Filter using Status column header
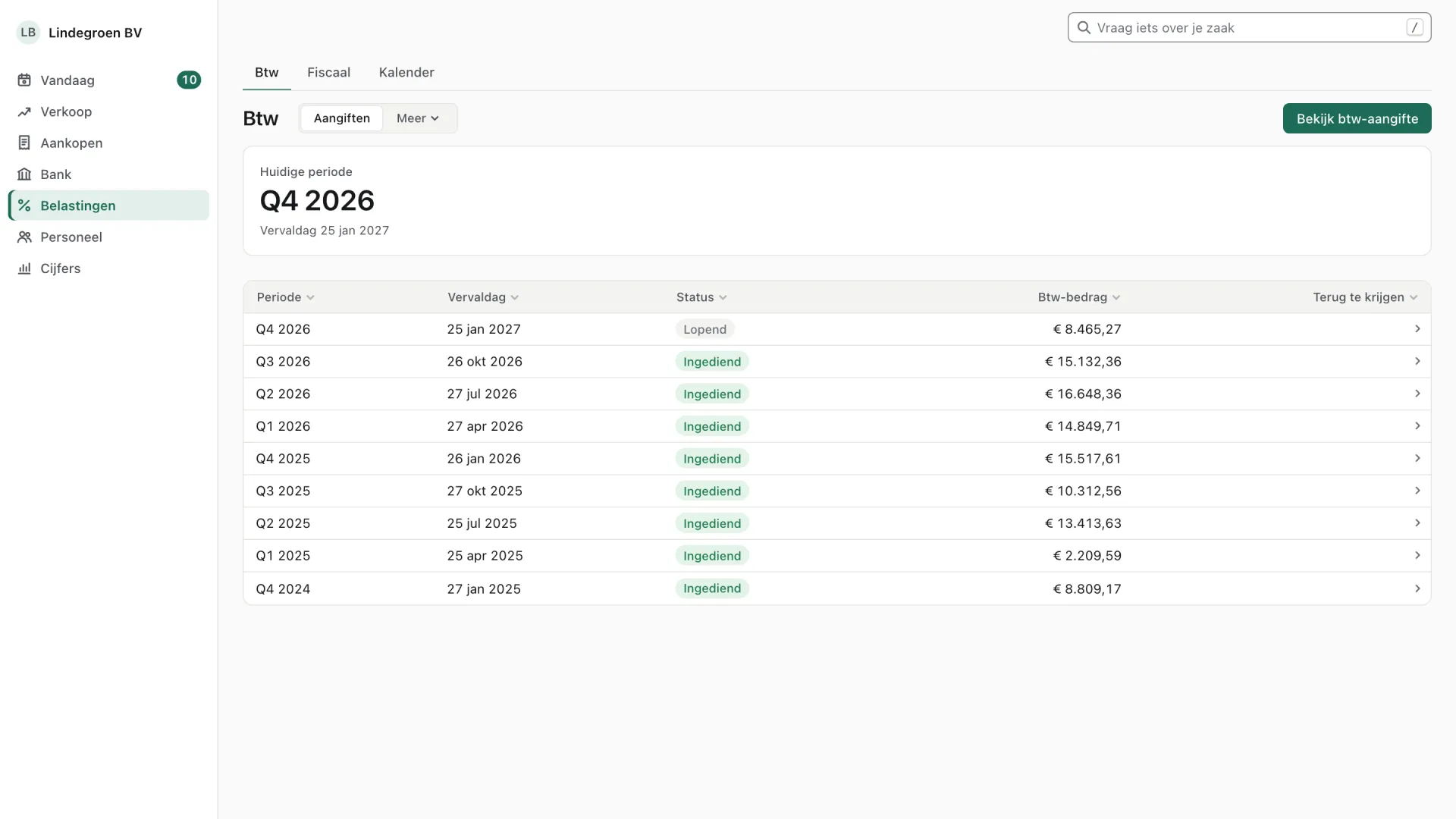1456x819 pixels. (x=701, y=297)
